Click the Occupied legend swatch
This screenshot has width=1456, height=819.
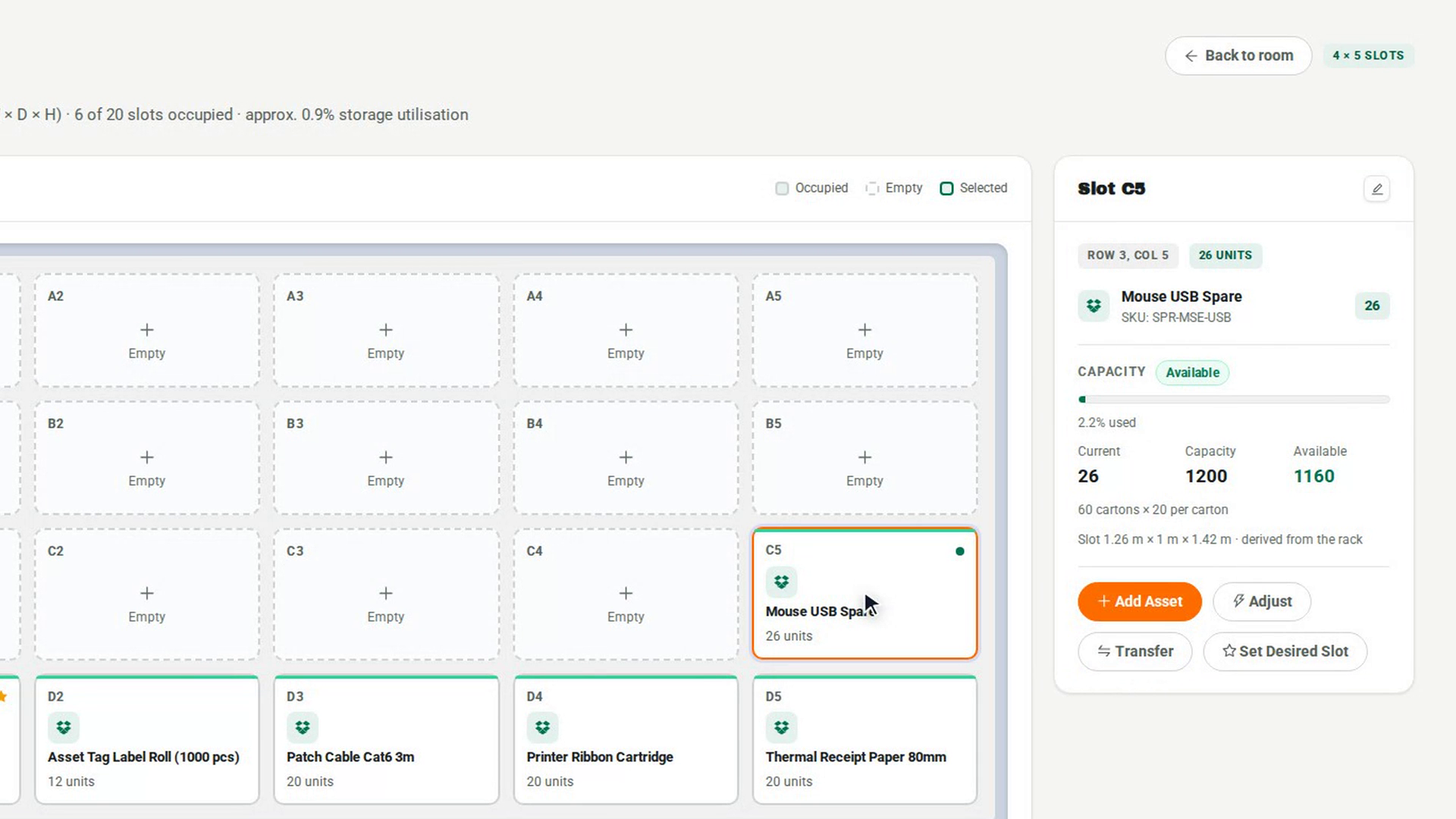coord(782,188)
